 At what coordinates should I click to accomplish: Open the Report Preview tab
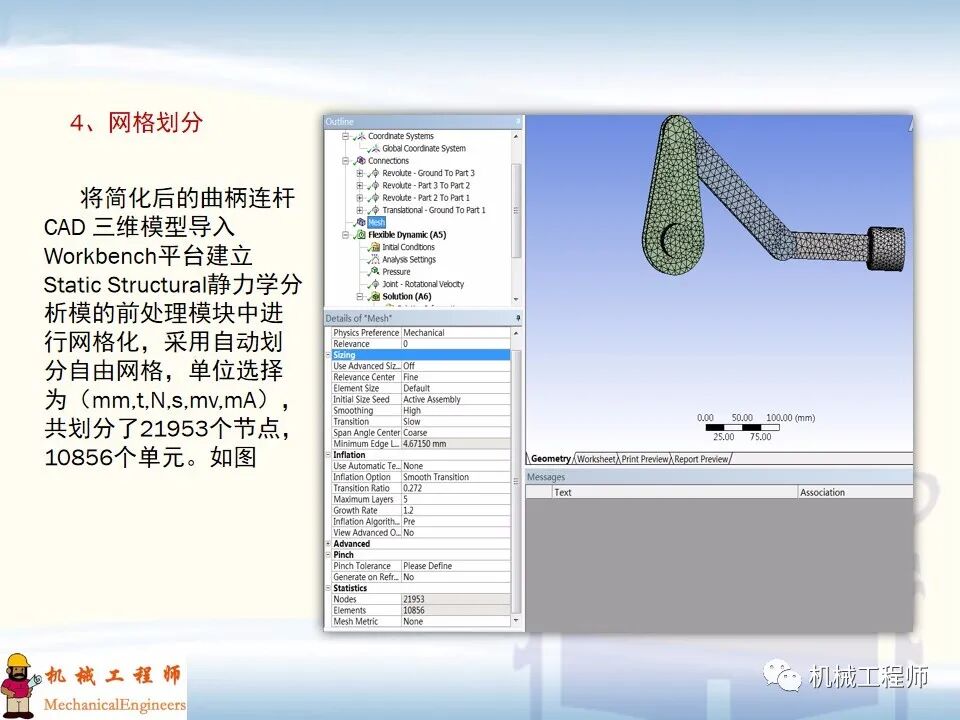701,459
